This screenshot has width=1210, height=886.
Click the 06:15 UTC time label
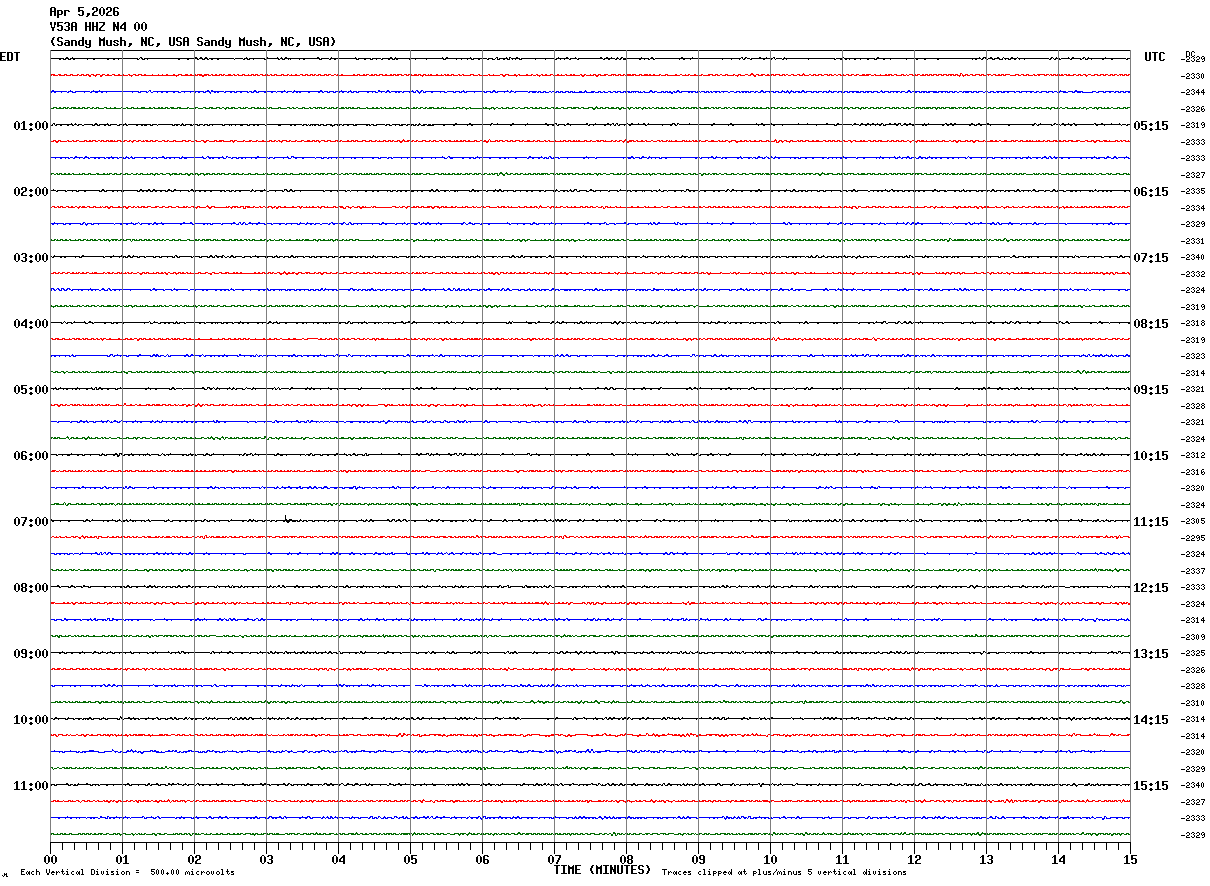1151,192
